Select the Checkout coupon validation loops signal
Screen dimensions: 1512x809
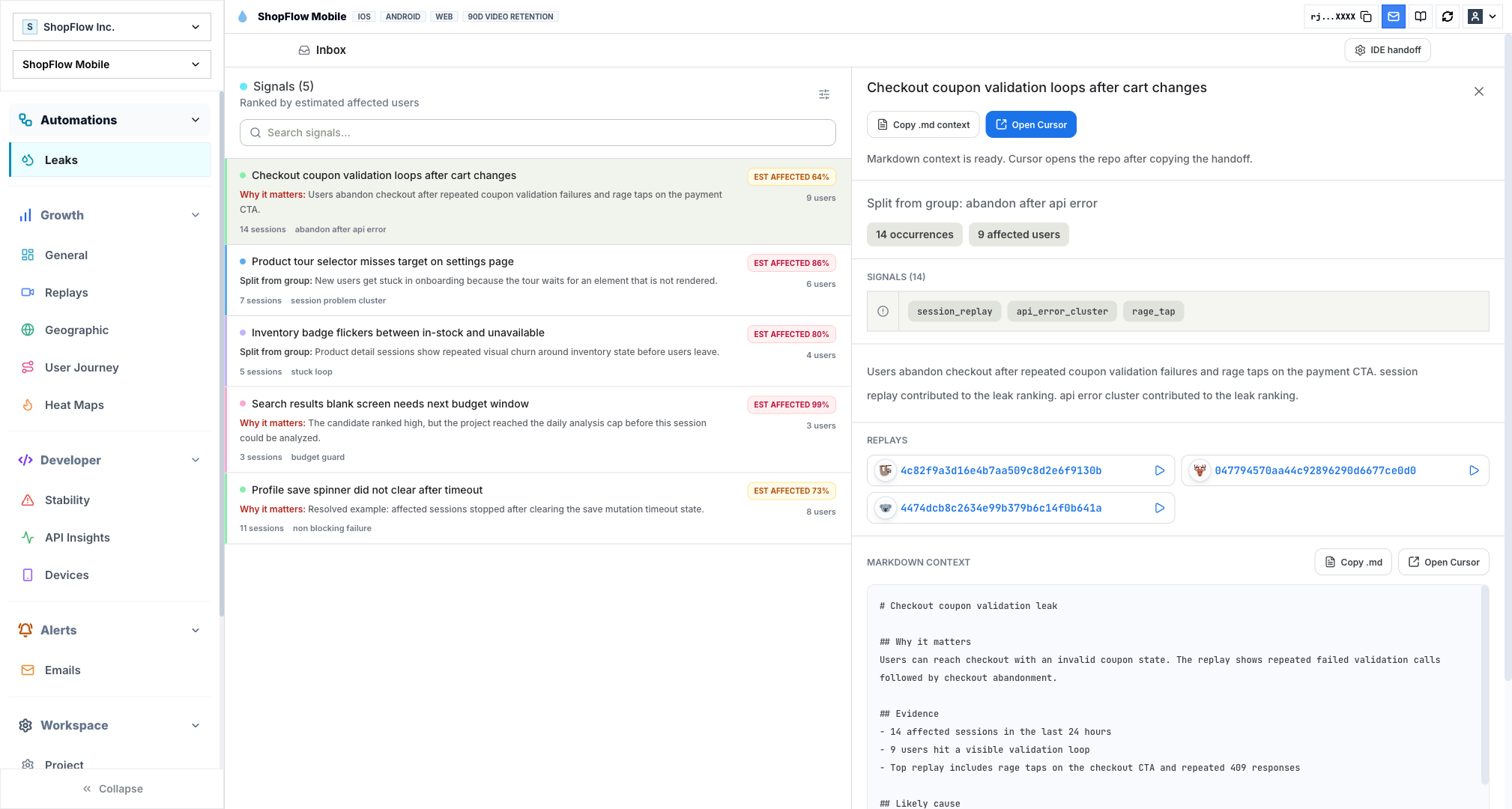(538, 202)
